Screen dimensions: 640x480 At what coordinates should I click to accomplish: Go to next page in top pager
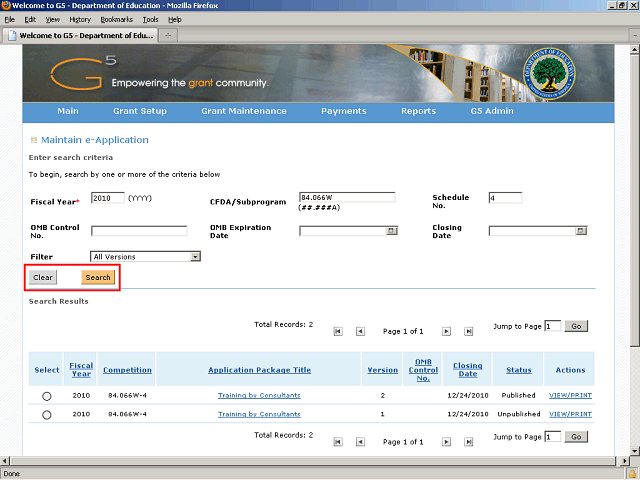pyautogui.click(x=447, y=331)
